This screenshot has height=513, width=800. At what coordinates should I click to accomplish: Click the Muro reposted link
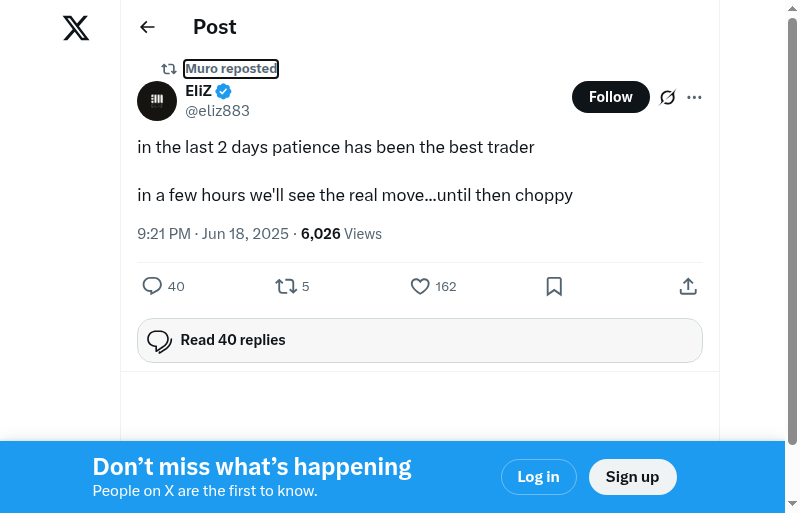231,69
